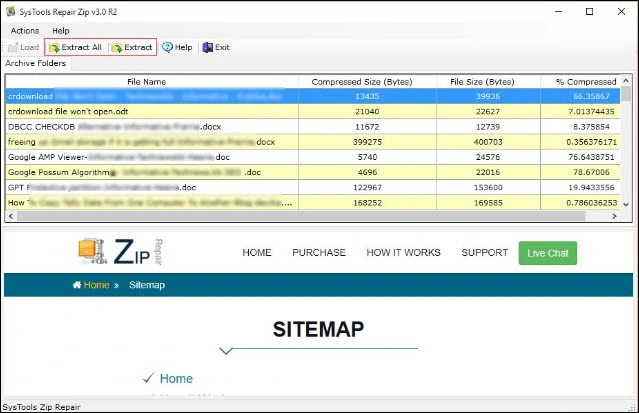Select the DBCC CHECKDB .docx file row
639x413 pixels.
point(313,127)
